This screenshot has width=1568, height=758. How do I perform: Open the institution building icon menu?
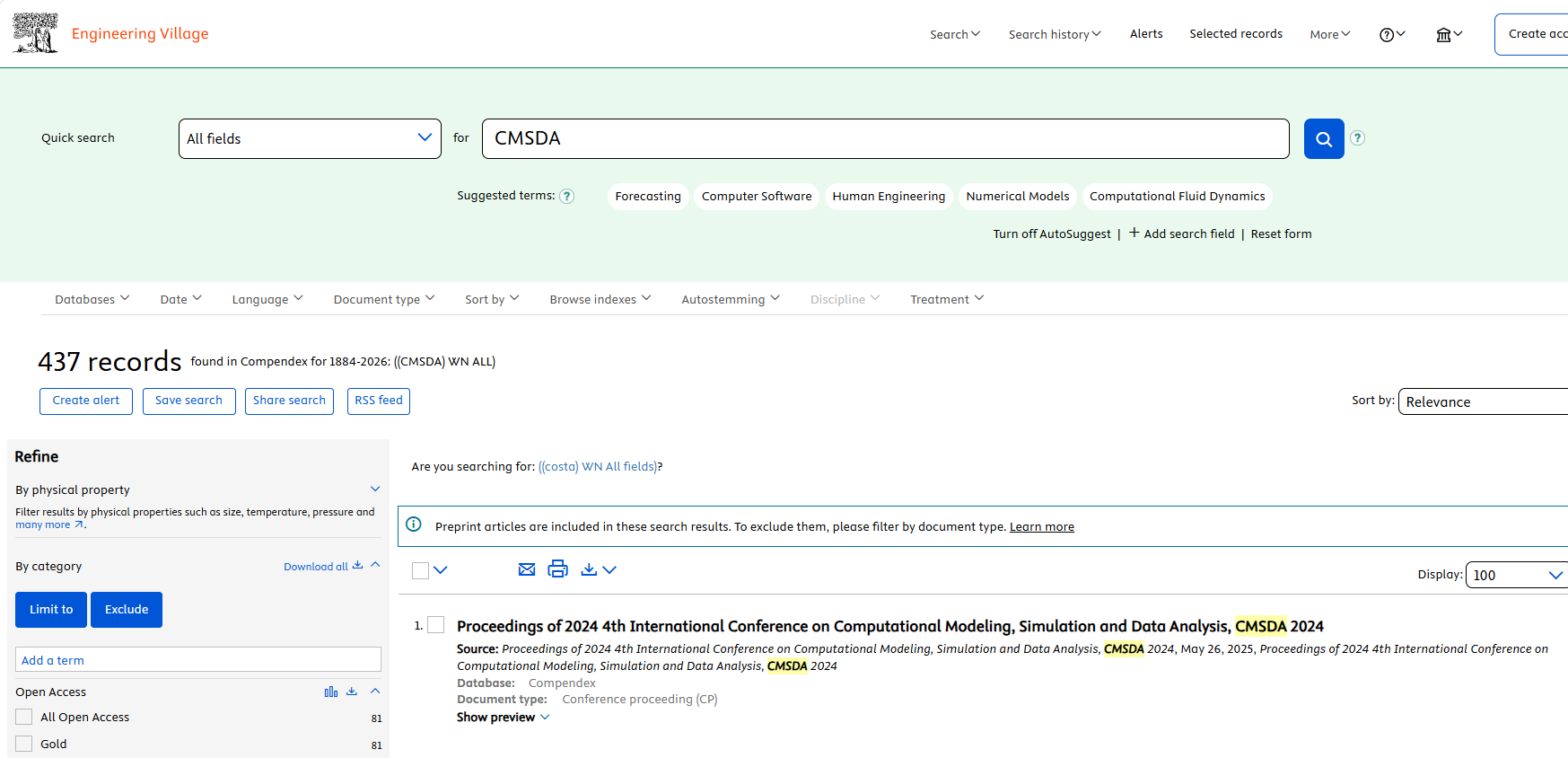click(1450, 34)
